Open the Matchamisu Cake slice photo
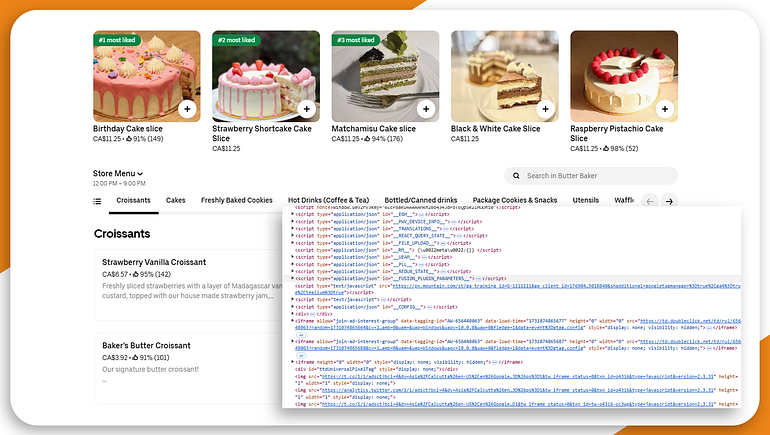 pos(385,76)
